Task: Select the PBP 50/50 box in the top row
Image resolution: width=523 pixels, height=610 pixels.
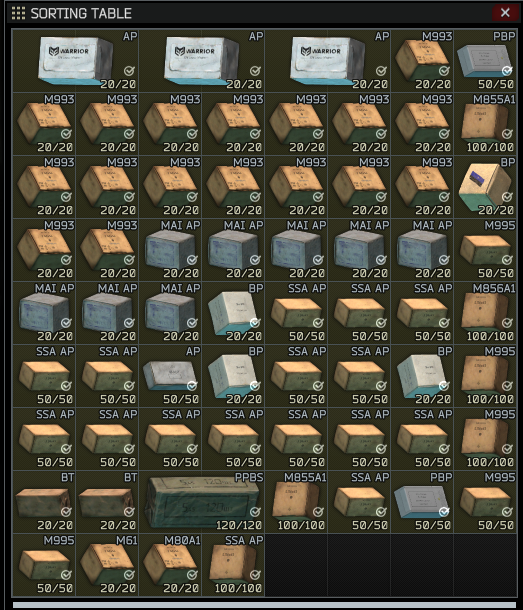Action: coord(485,61)
